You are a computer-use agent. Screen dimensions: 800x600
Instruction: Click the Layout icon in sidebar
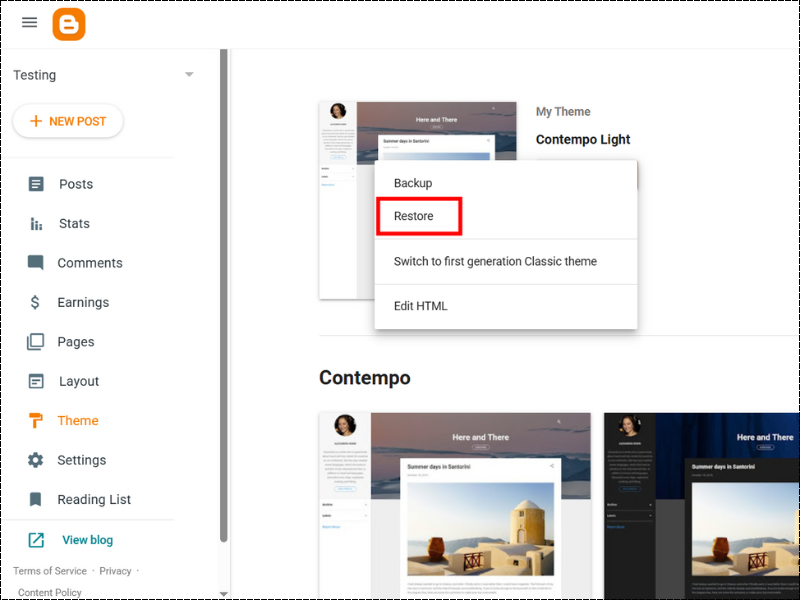[36, 381]
